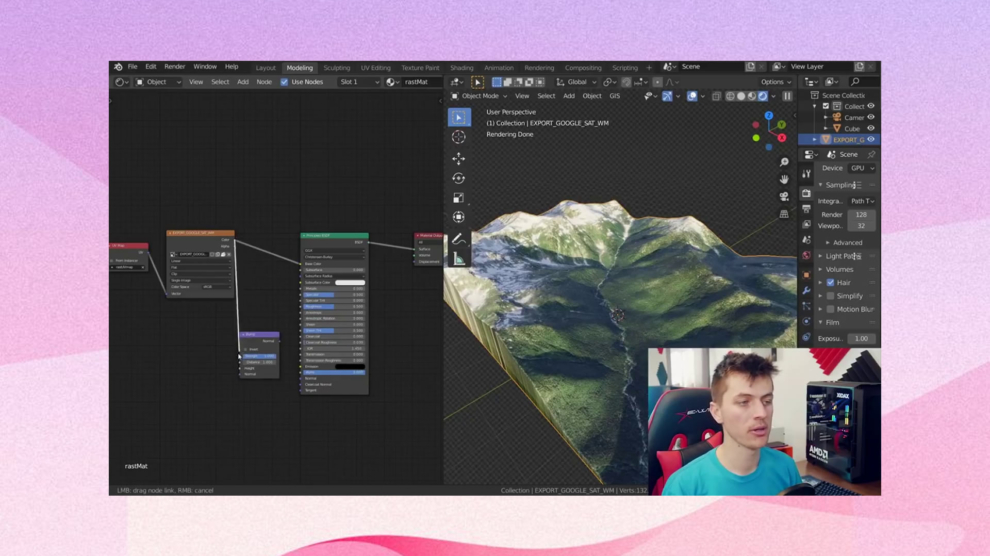The height and width of the screenshot is (556, 990).
Task: Open Physics properties tab icon
Action: click(806, 322)
